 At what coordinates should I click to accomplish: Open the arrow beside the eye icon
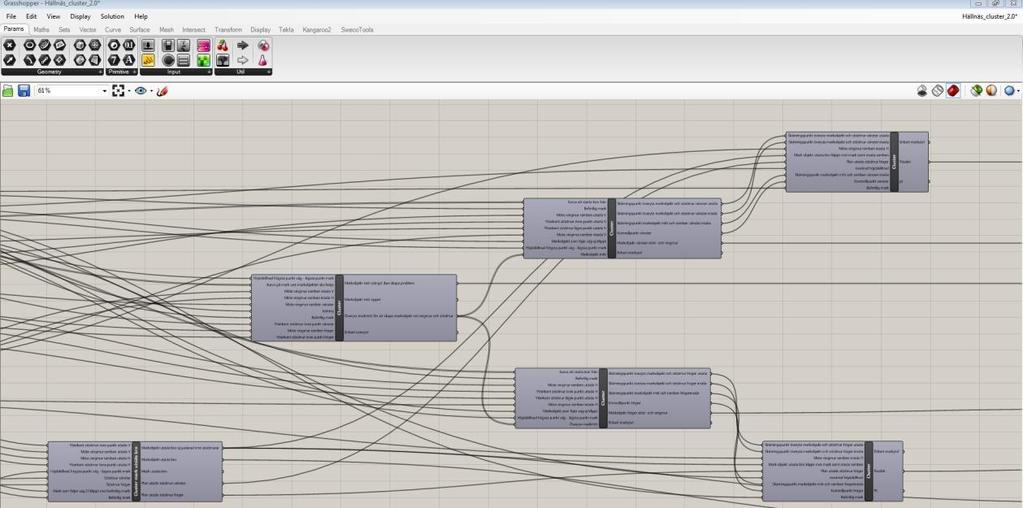pyautogui.click(x=151, y=91)
